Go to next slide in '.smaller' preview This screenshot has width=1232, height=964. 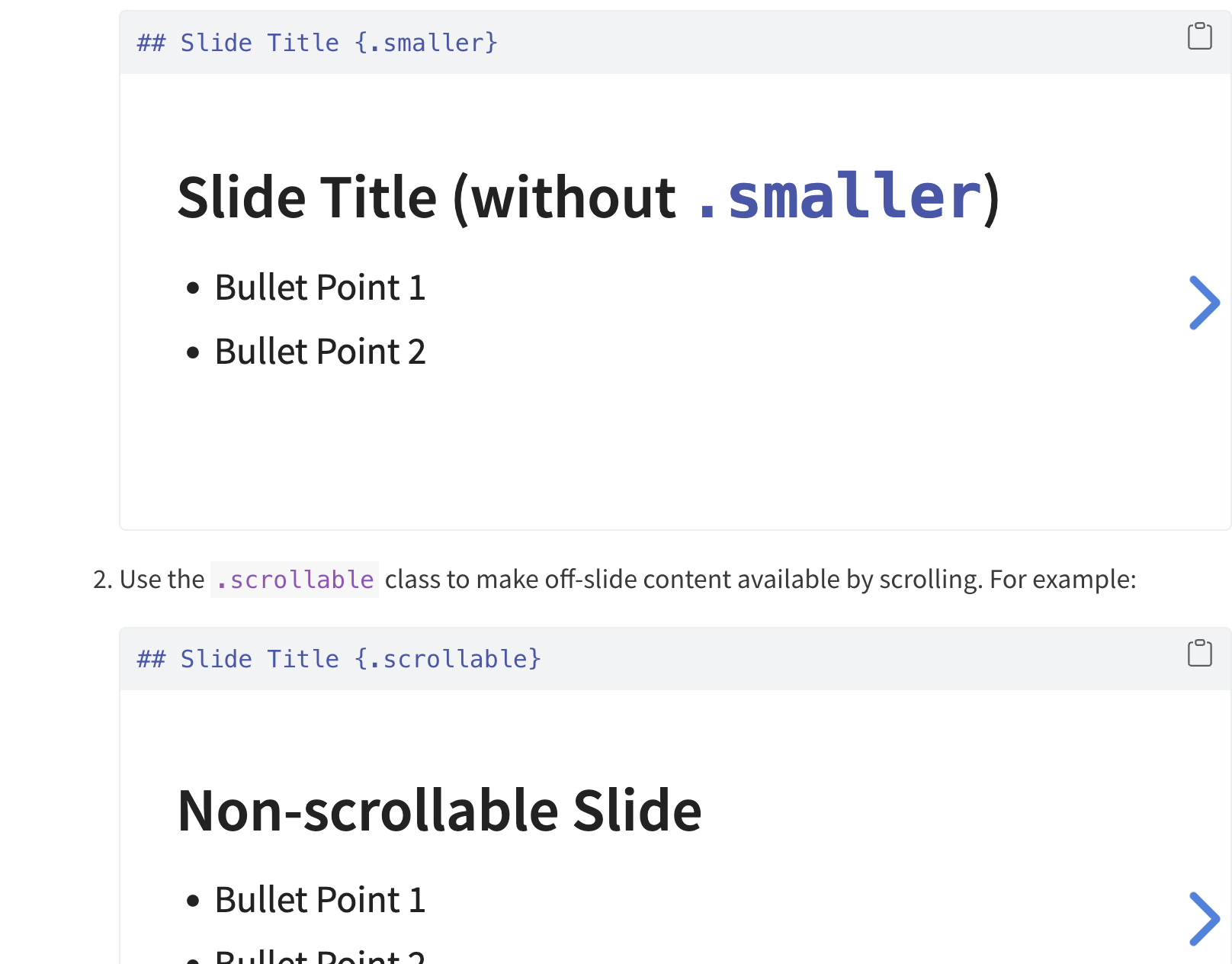pyautogui.click(x=1204, y=303)
